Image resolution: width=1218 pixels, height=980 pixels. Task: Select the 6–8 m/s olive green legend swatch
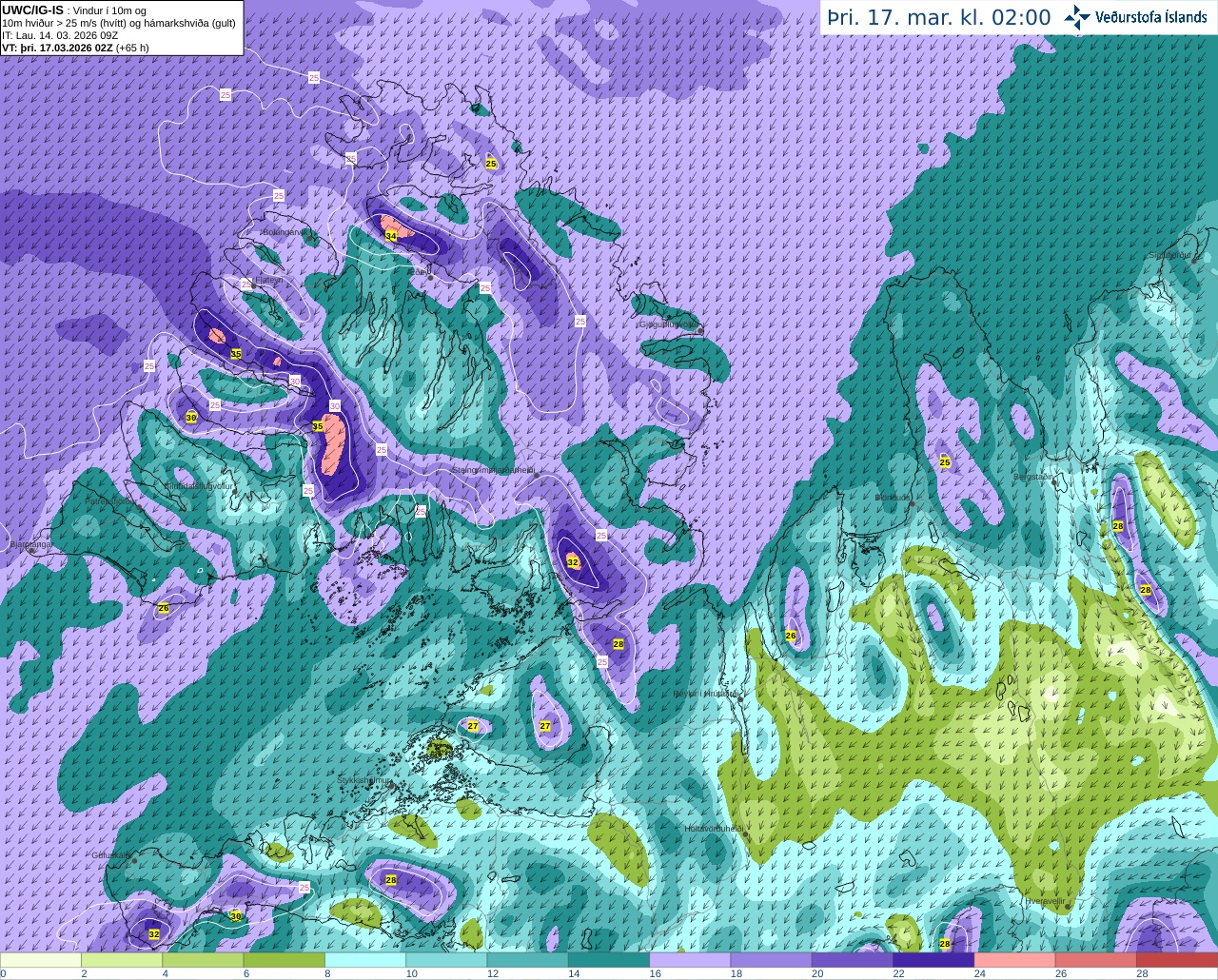[285, 959]
